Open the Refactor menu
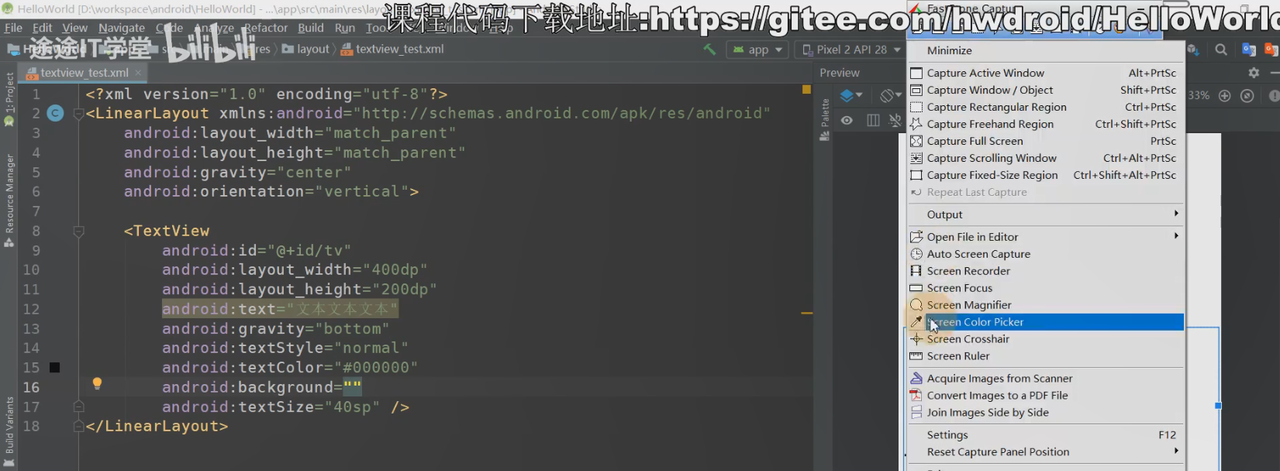This screenshot has width=1280, height=471. [x=266, y=28]
